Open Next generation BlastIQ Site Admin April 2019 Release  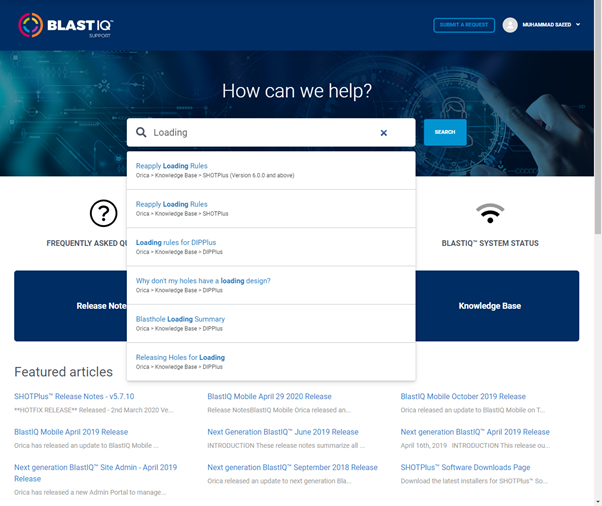click(x=96, y=473)
